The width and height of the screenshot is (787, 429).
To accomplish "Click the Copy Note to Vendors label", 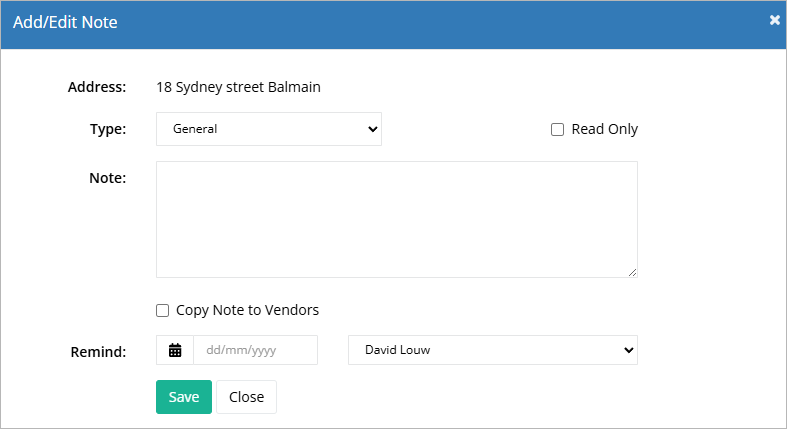I will pos(247,311).
